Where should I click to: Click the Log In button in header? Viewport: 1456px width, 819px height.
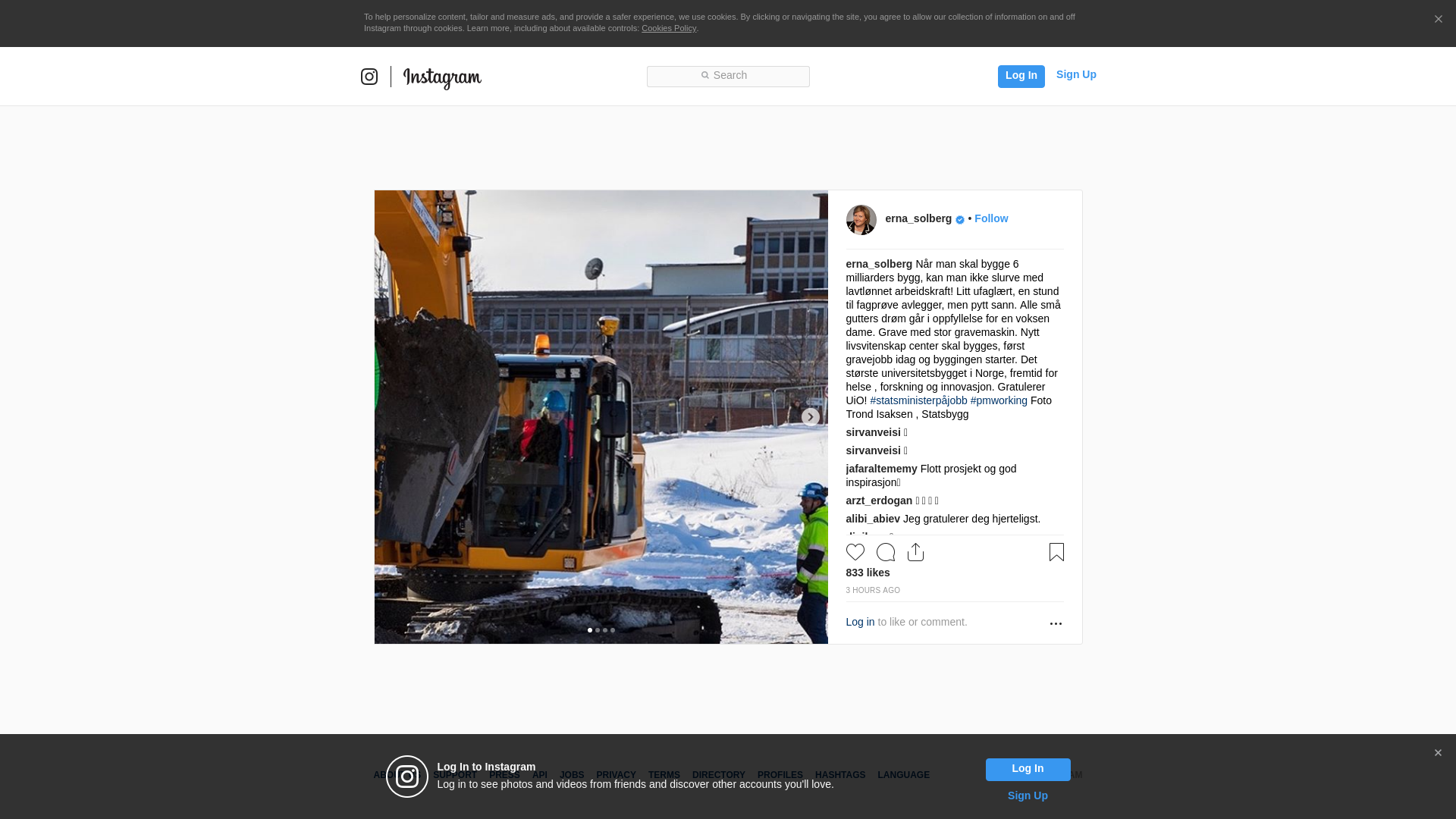point(1021,76)
